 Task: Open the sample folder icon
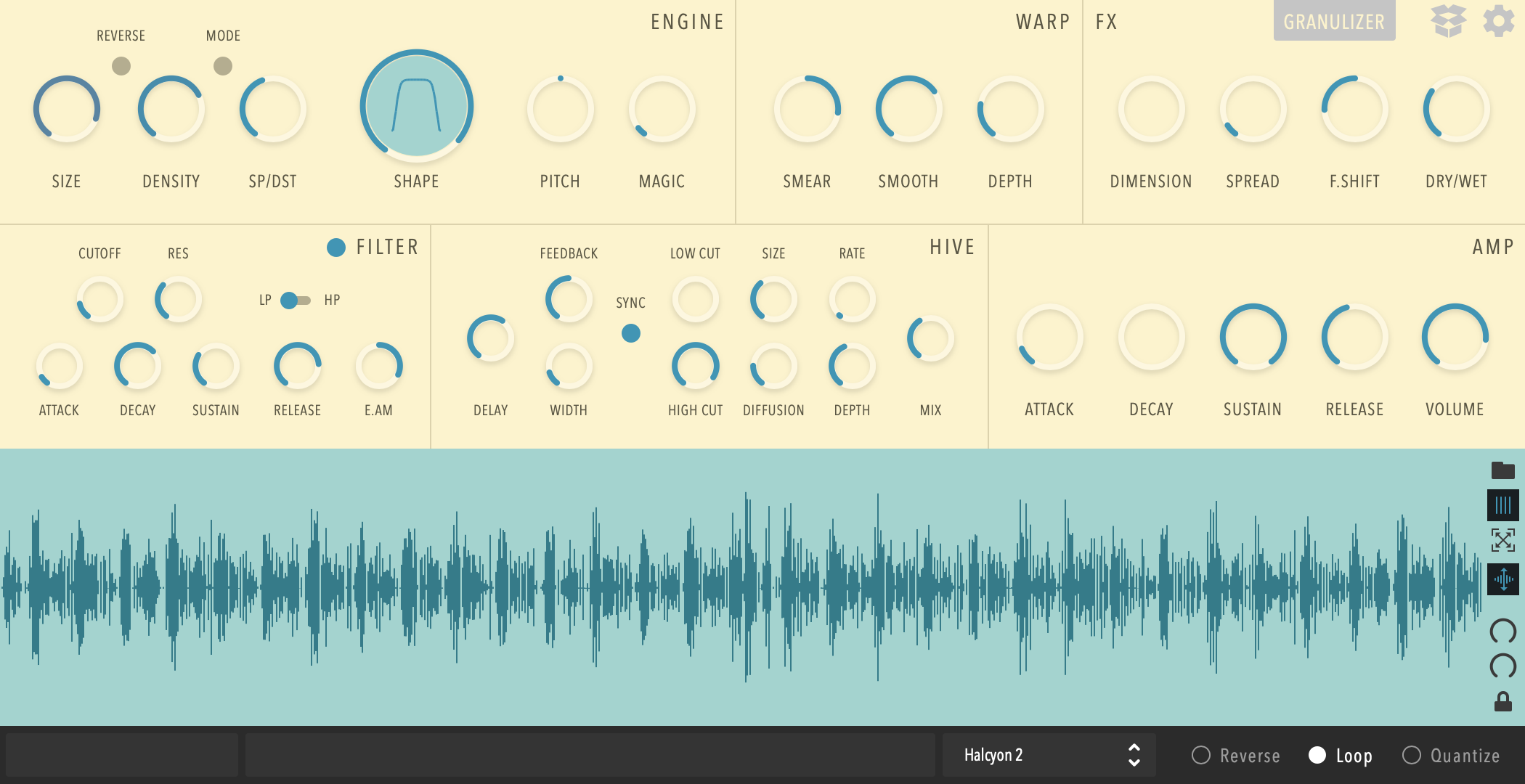pyautogui.click(x=1502, y=470)
